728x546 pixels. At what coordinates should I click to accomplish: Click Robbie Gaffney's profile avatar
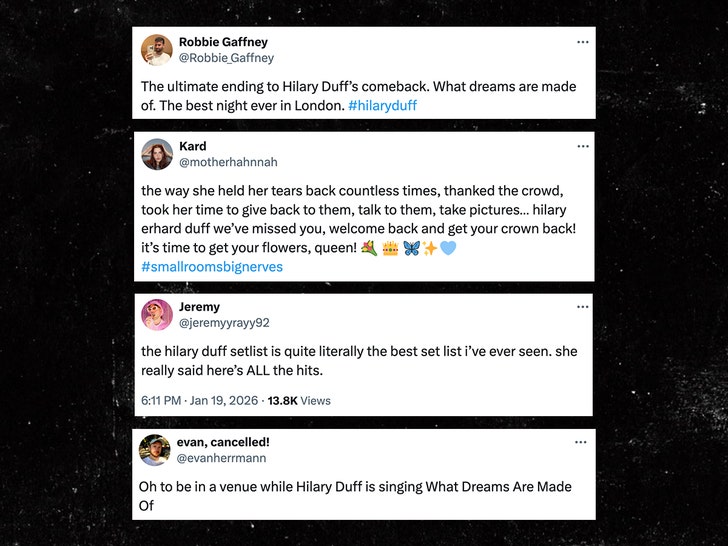(156, 49)
